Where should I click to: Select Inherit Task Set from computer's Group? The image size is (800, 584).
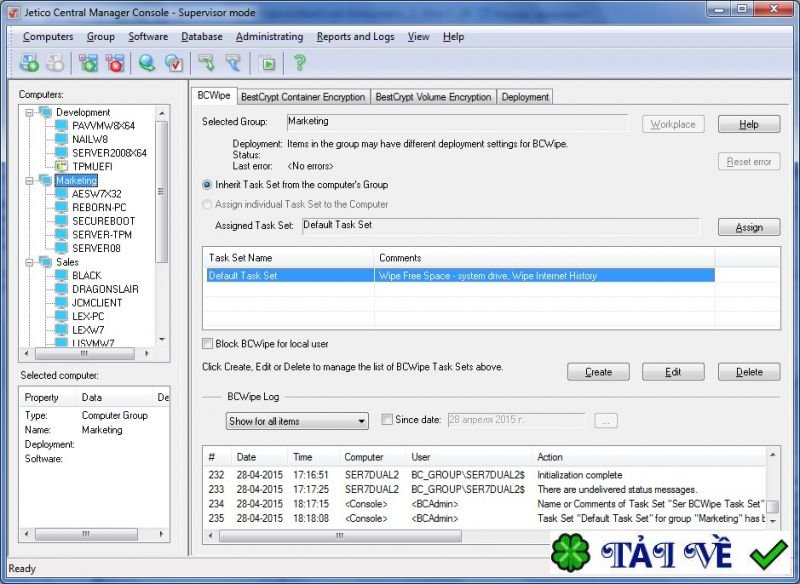click(x=207, y=185)
